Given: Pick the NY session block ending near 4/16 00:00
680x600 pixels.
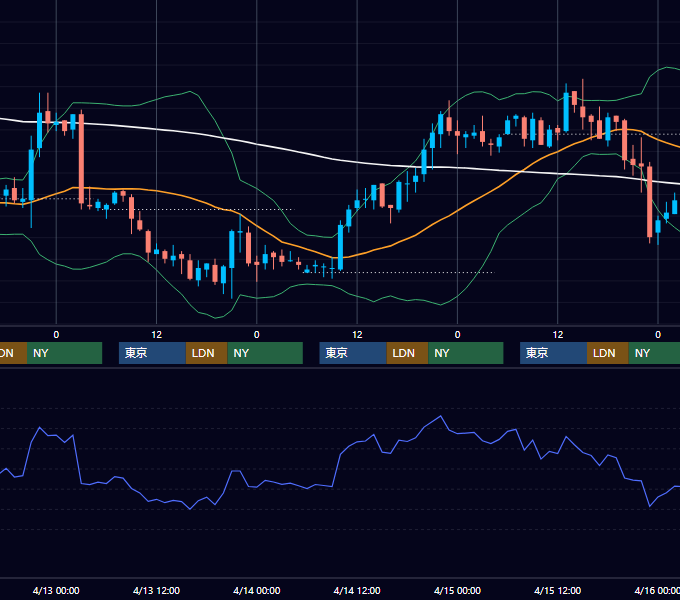Looking at the screenshot, I should tap(654, 353).
